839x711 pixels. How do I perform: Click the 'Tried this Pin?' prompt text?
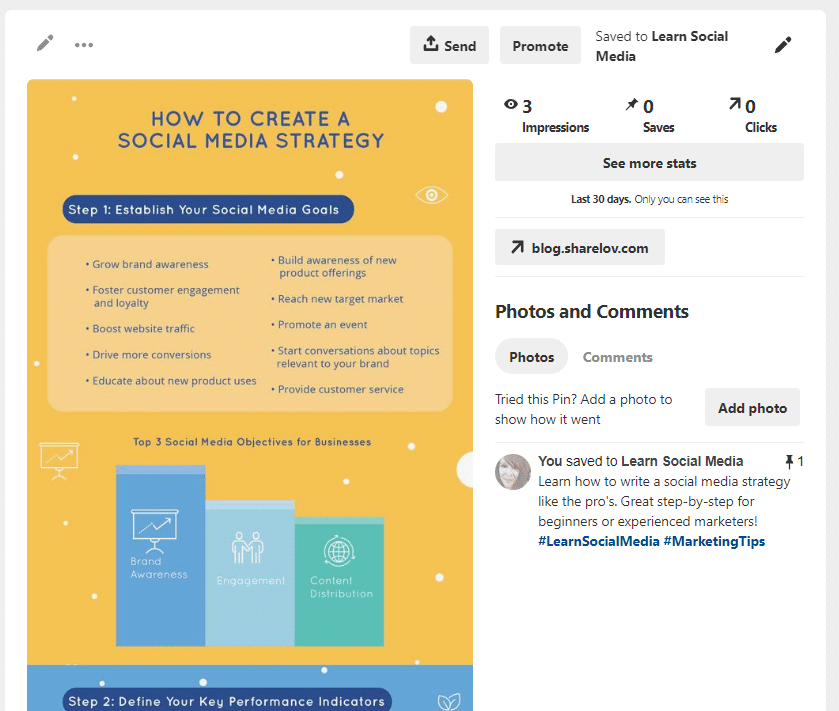pos(583,409)
